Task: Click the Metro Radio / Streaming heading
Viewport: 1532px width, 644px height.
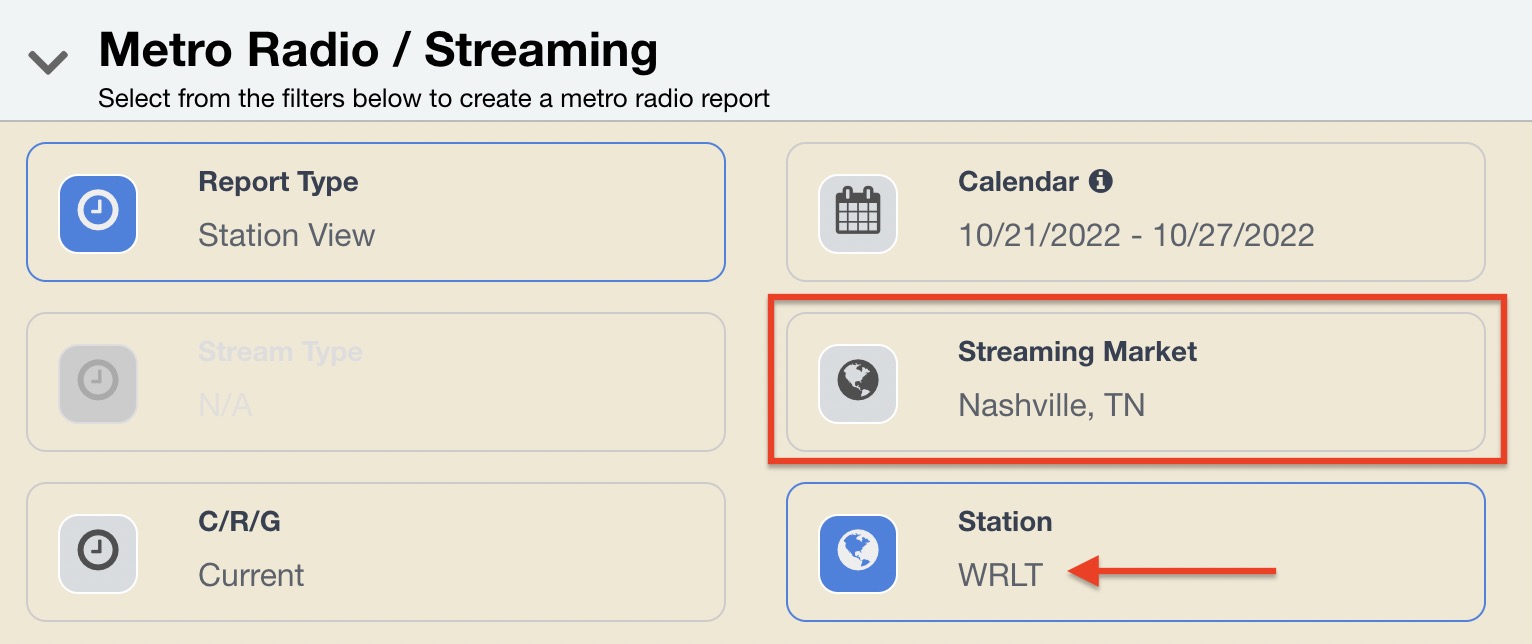Action: click(378, 50)
